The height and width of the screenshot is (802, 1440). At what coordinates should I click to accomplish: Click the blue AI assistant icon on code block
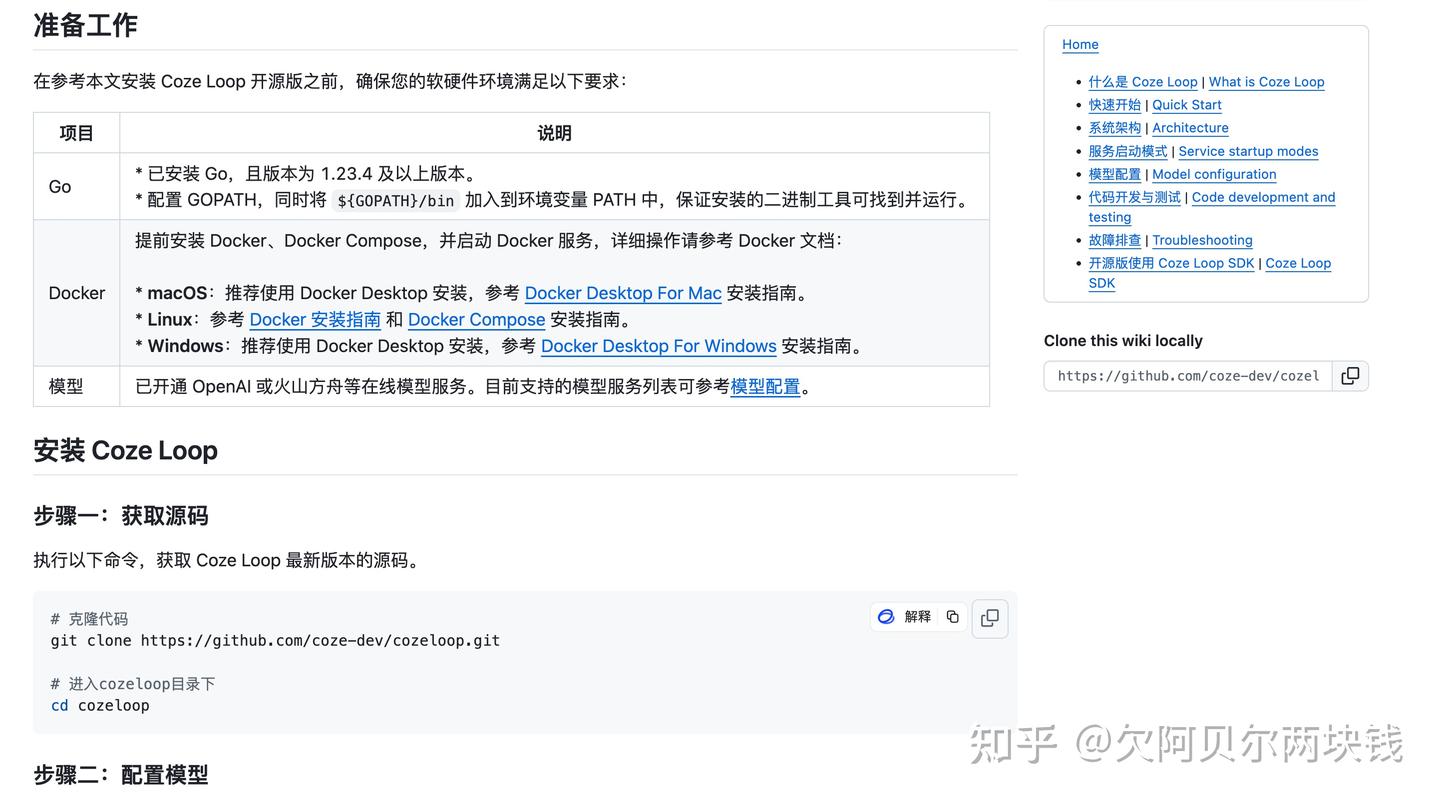click(x=885, y=617)
